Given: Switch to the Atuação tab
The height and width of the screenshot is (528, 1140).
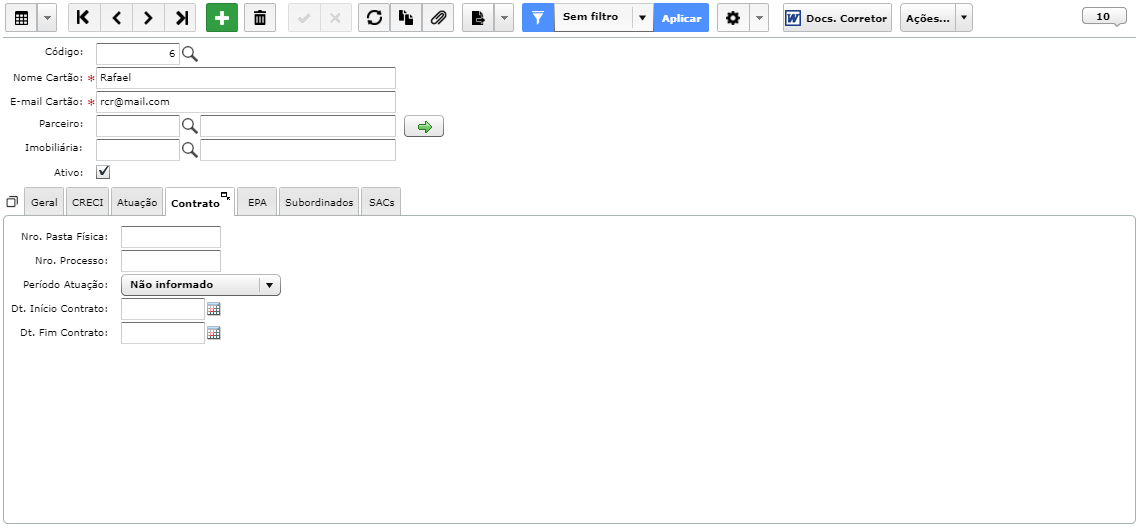Looking at the screenshot, I should click(137, 202).
